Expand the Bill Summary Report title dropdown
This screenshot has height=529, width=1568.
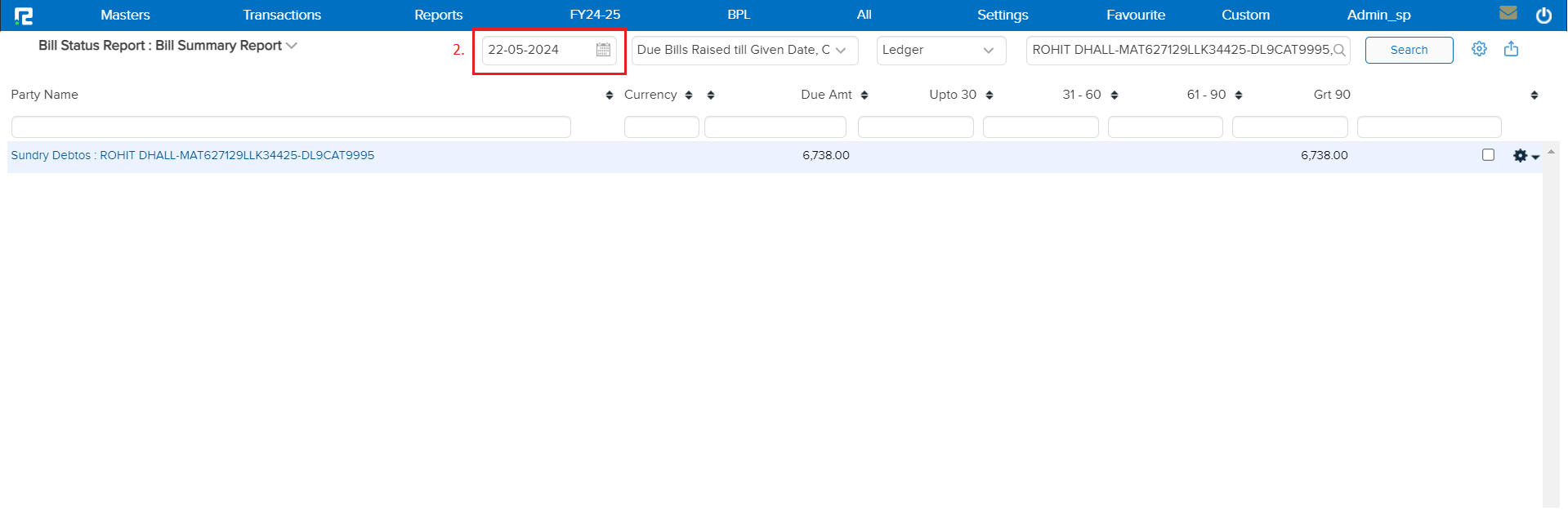(x=292, y=46)
